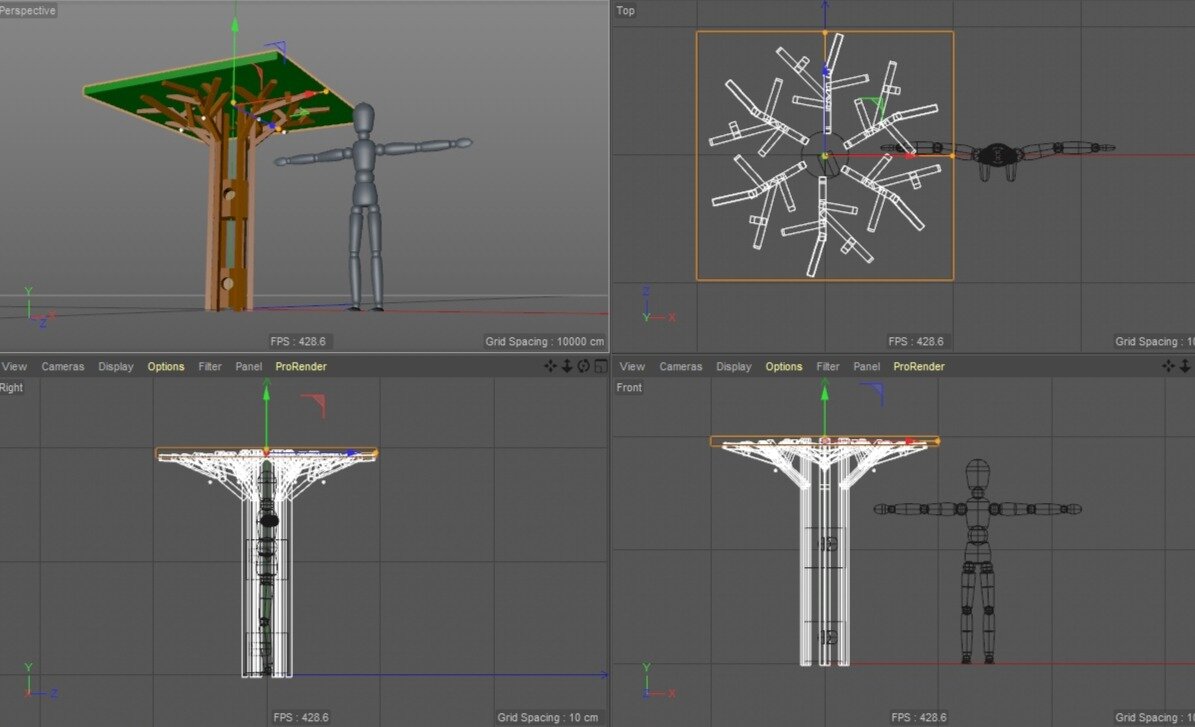Screen dimensions: 1195x727
Task: Click green Y-axis arrowhead in Right view
Action: [266, 392]
